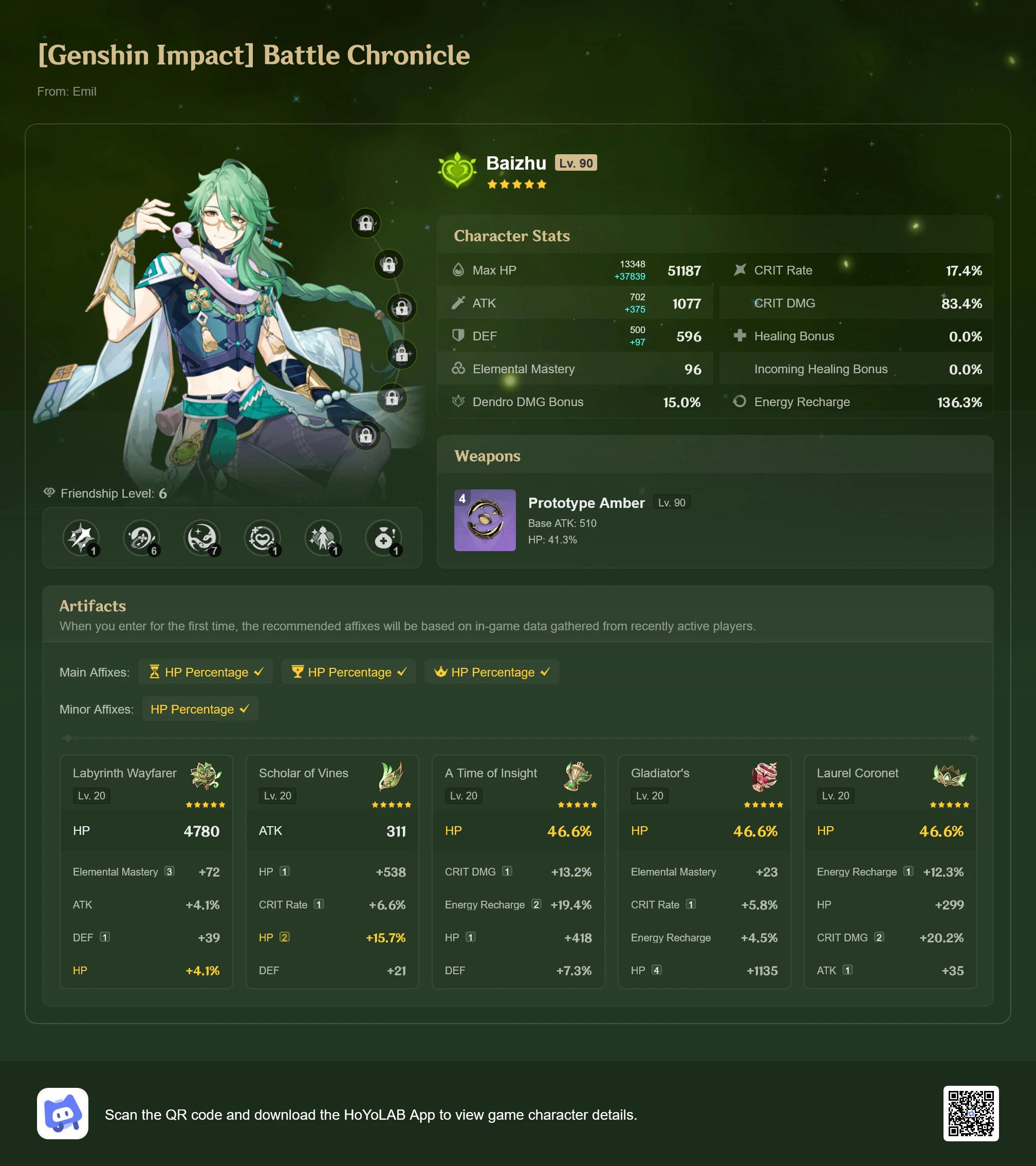Toggle the hourglass HP Percentage main affix
The width and height of the screenshot is (1036, 1166).
(x=205, y=672)
